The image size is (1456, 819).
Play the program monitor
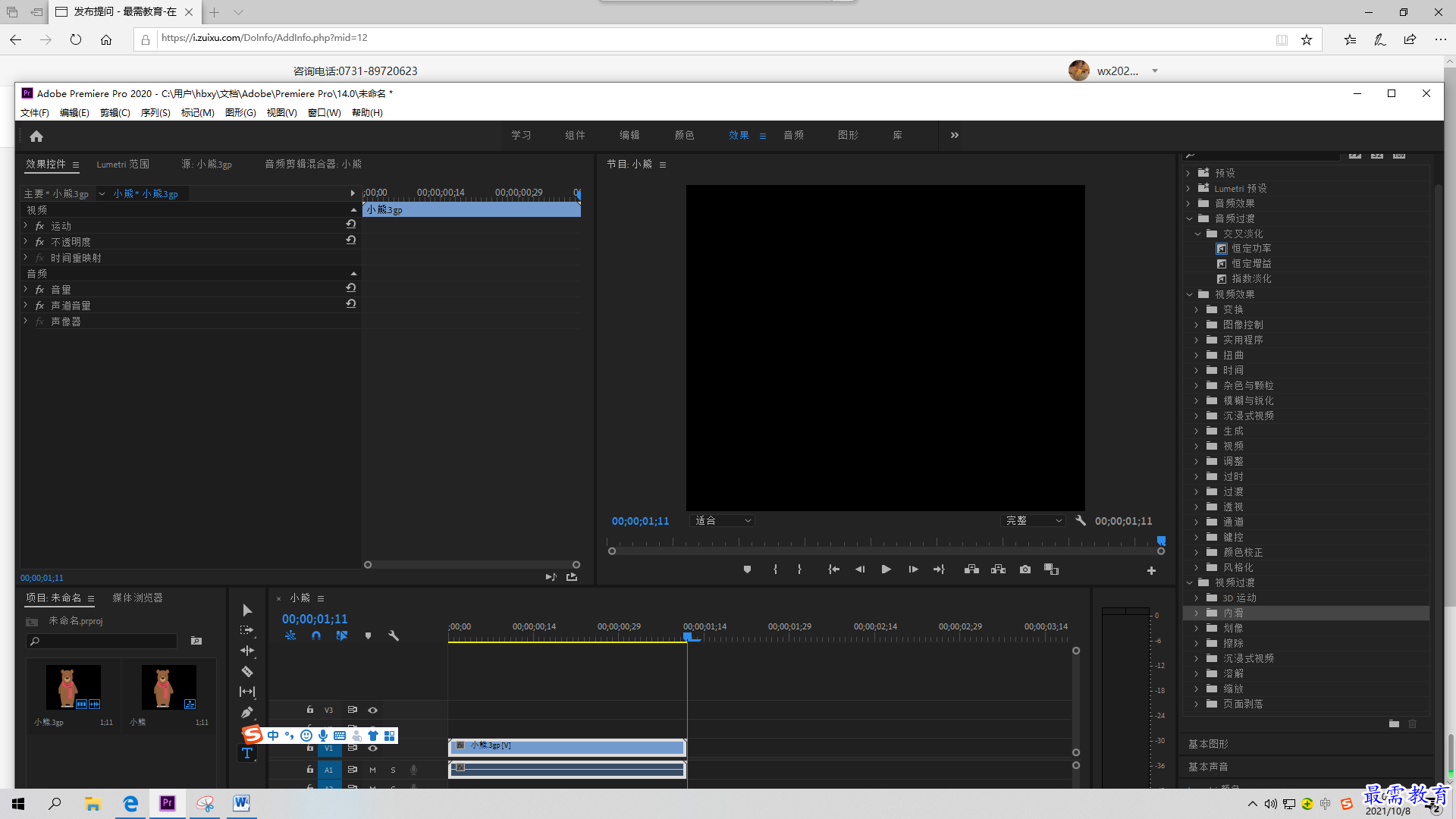[886, 570]
